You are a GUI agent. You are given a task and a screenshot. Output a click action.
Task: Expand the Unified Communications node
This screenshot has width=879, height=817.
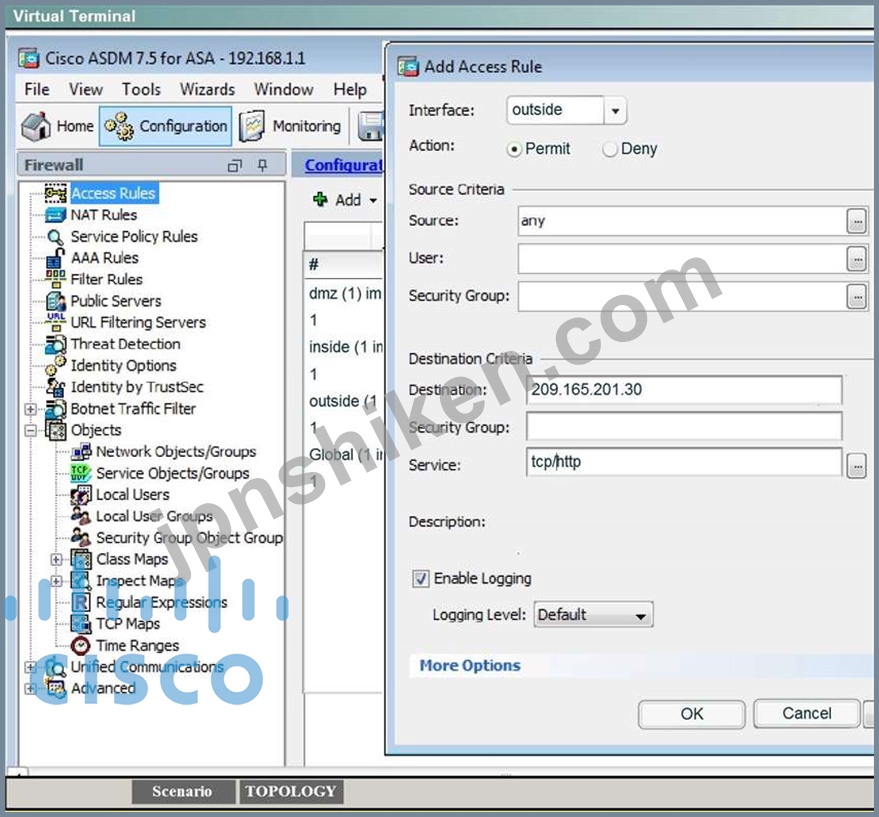(31, 667)
